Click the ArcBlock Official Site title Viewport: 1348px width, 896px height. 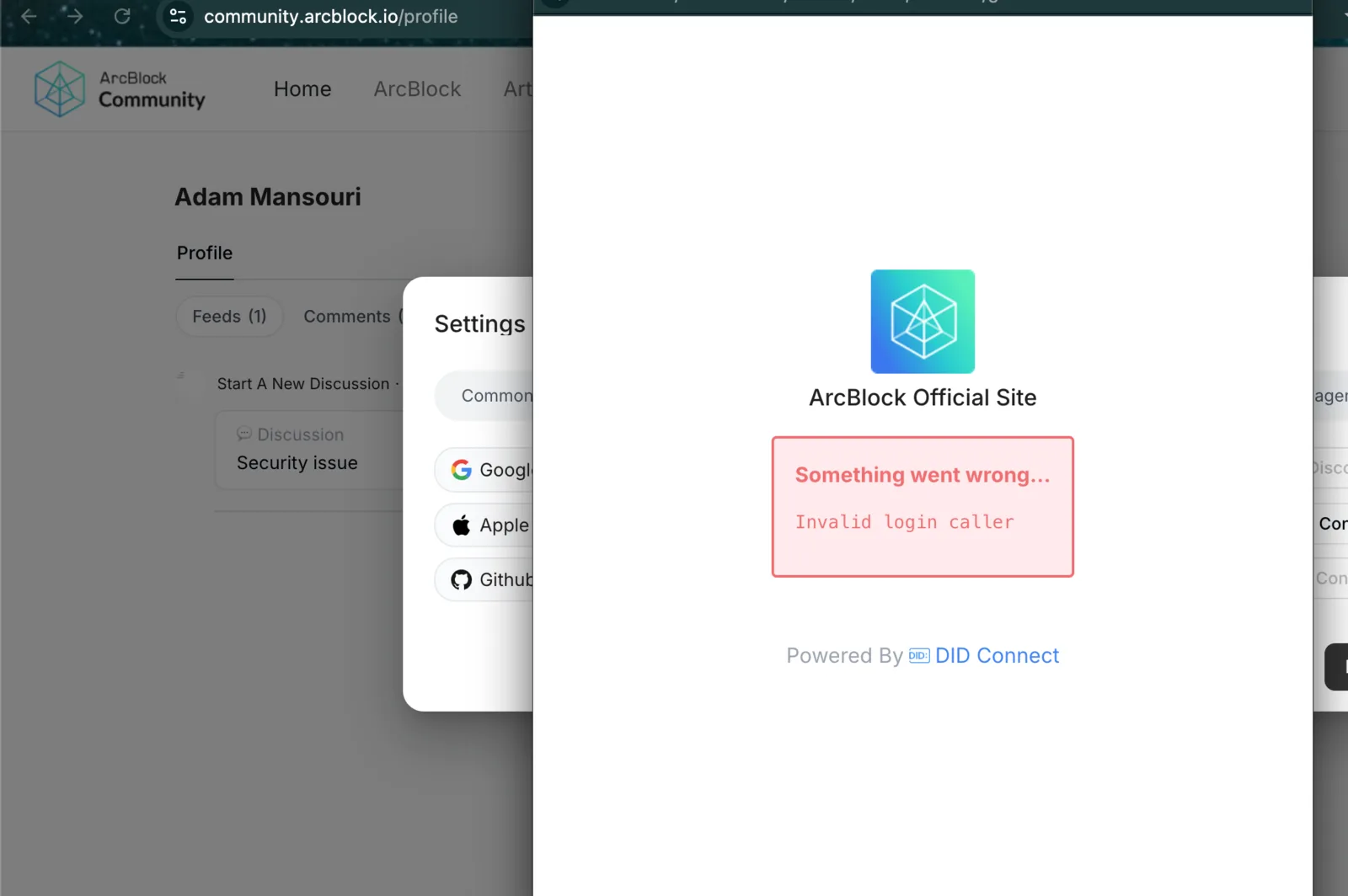point(923,397)
